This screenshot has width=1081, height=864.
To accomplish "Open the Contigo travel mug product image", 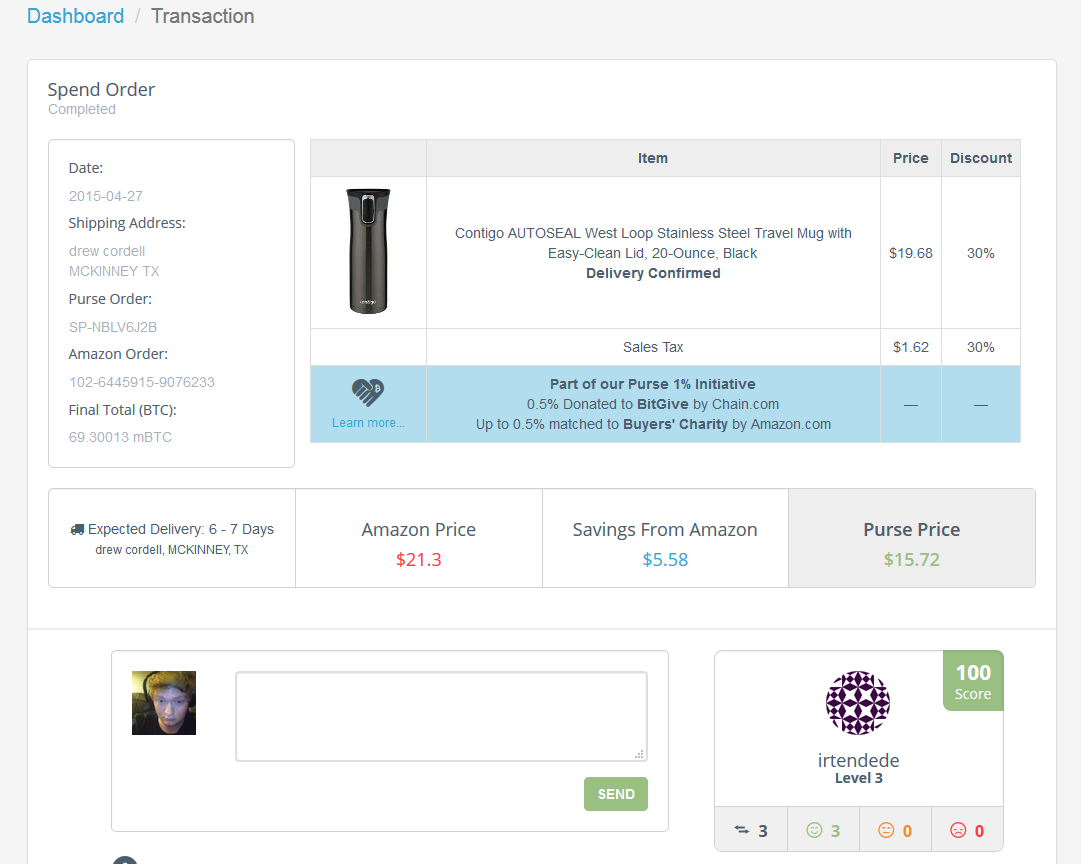I will click(368, 251).
